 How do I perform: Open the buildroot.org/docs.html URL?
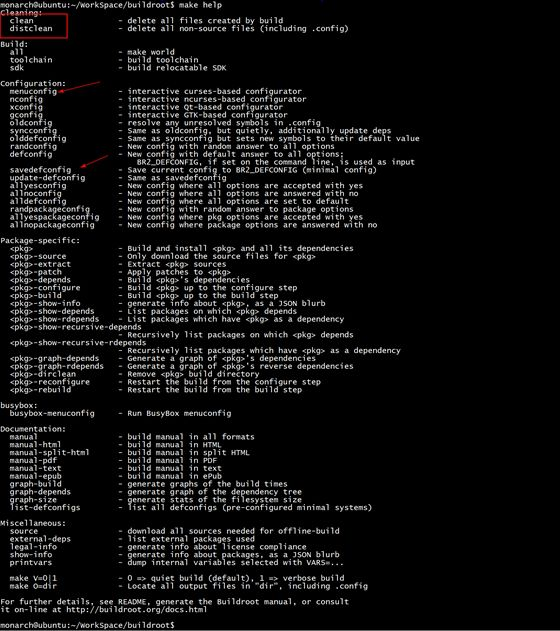[x=136, y=610]
